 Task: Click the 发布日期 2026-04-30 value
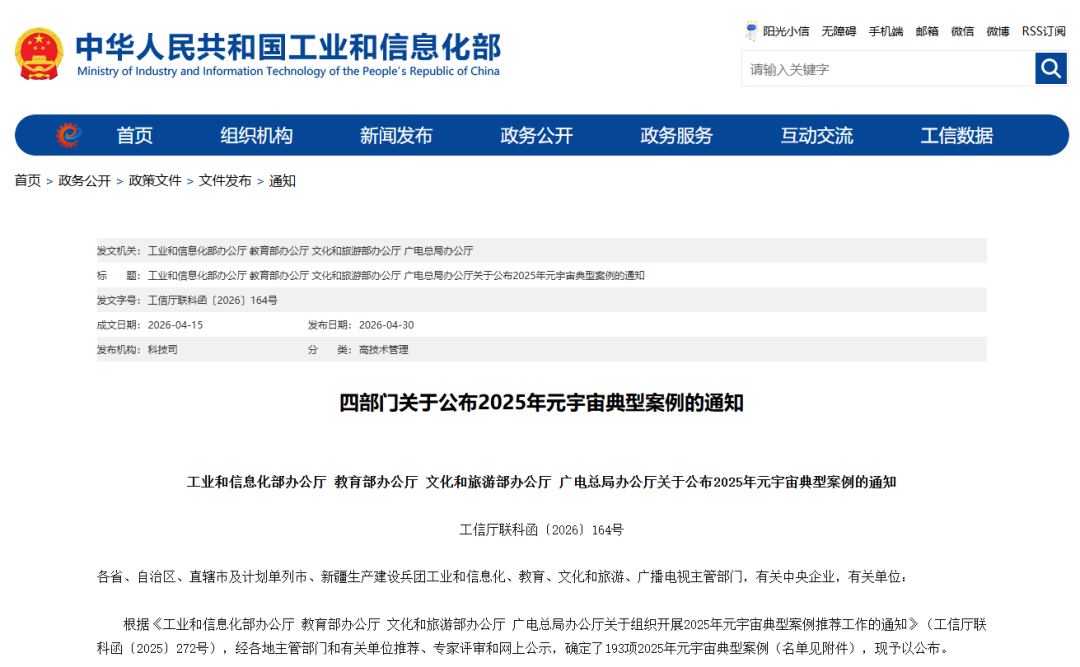[x=386, y=325]
